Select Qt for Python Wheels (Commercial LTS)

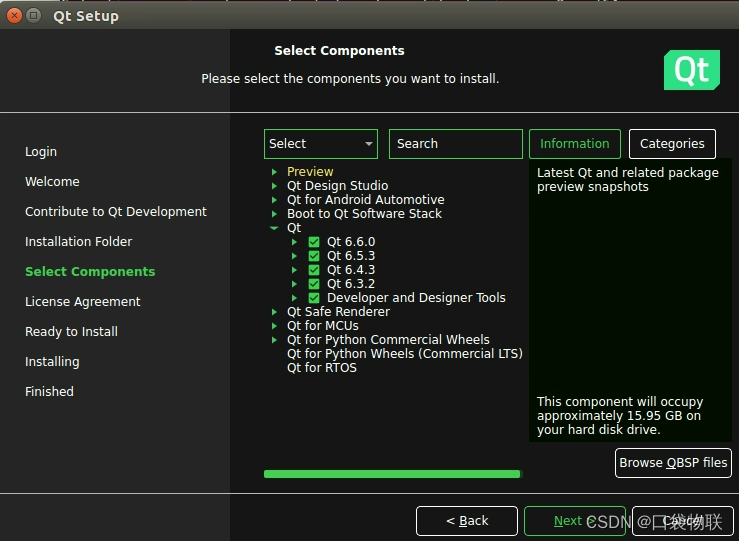pyautogui.click(x=405, y=354)
